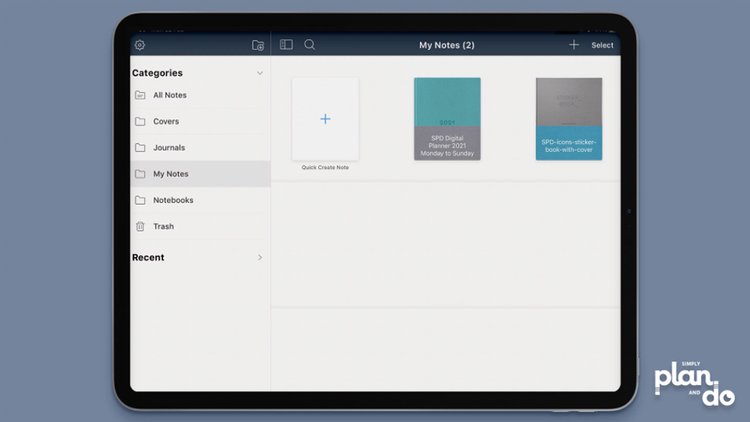The height and width of the screenshot is (422, 750).
Task: Open the search magnifier icon
Action: (x=309, y=44)
